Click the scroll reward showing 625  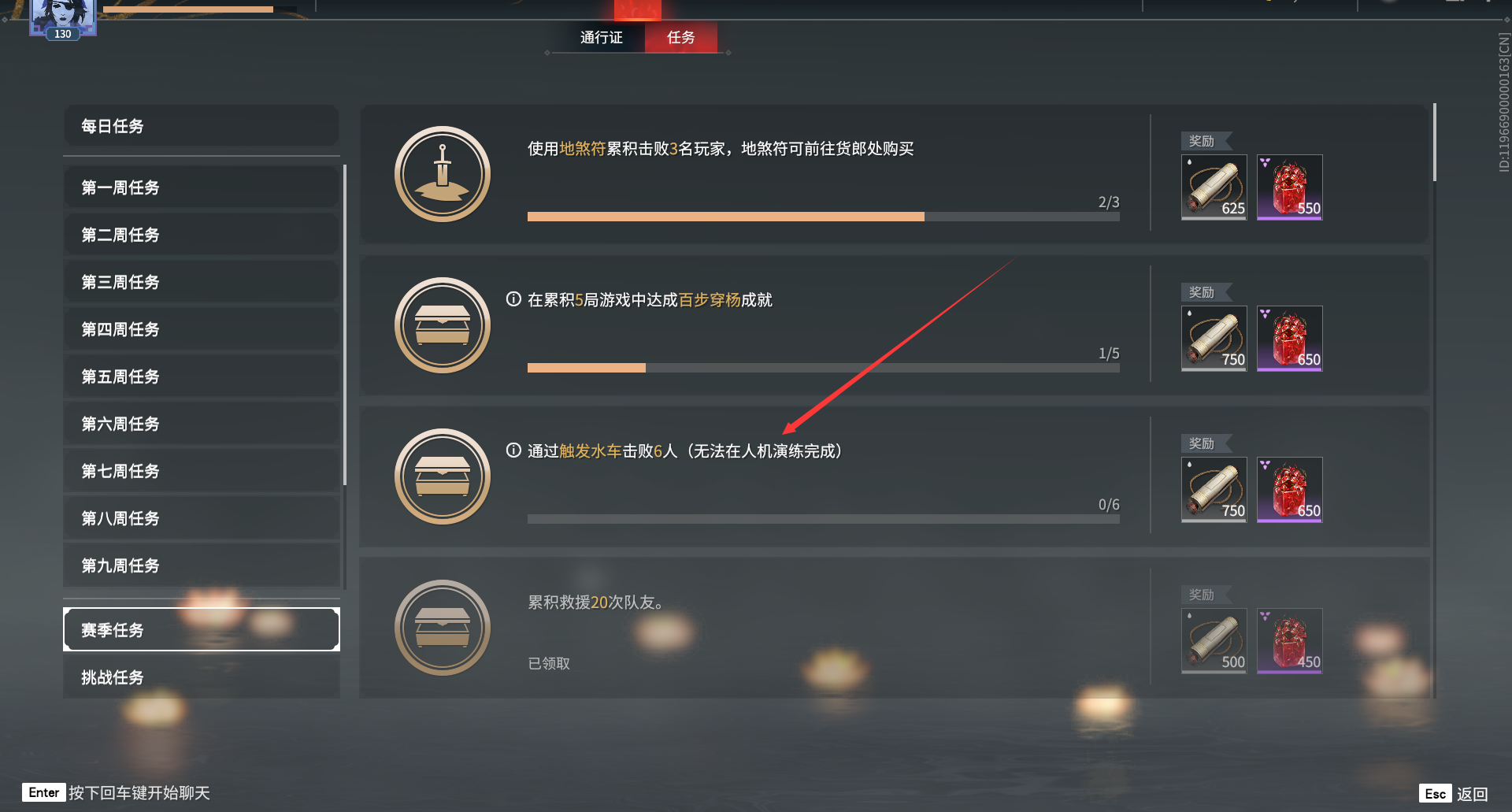coord(1214,187)
